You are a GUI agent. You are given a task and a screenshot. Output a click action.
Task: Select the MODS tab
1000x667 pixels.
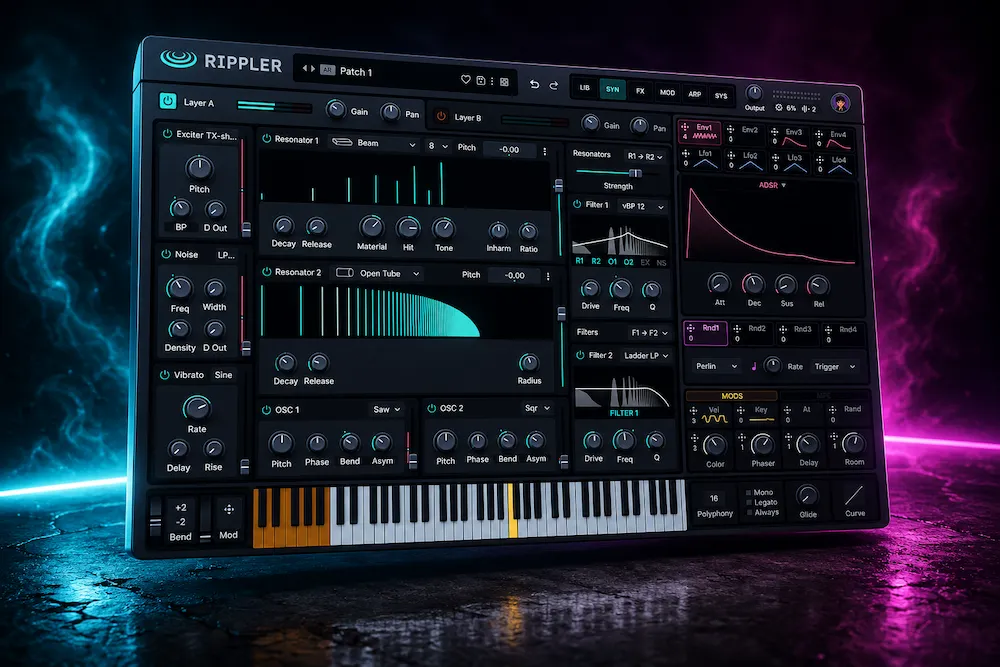(x=732, y=396)
